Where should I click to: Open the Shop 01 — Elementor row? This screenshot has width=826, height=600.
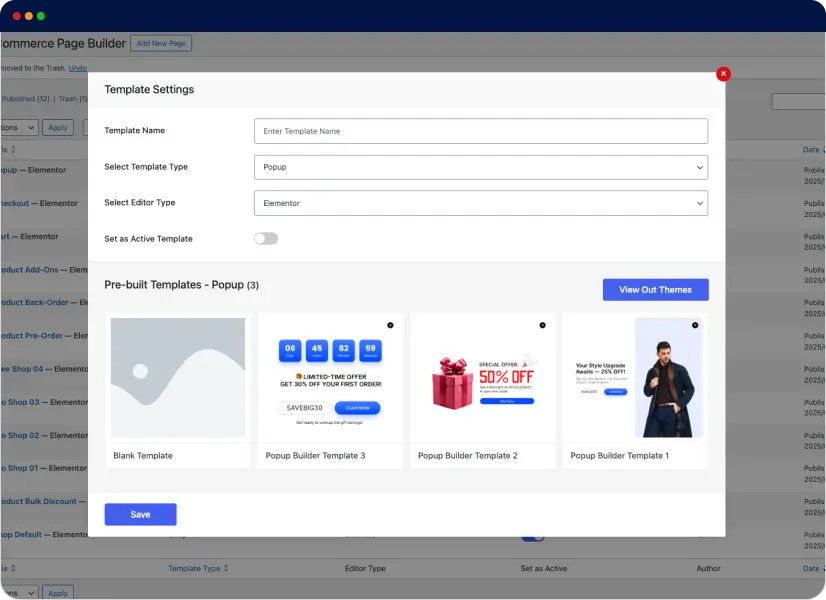pyautogui.click(x=44, y=468)
